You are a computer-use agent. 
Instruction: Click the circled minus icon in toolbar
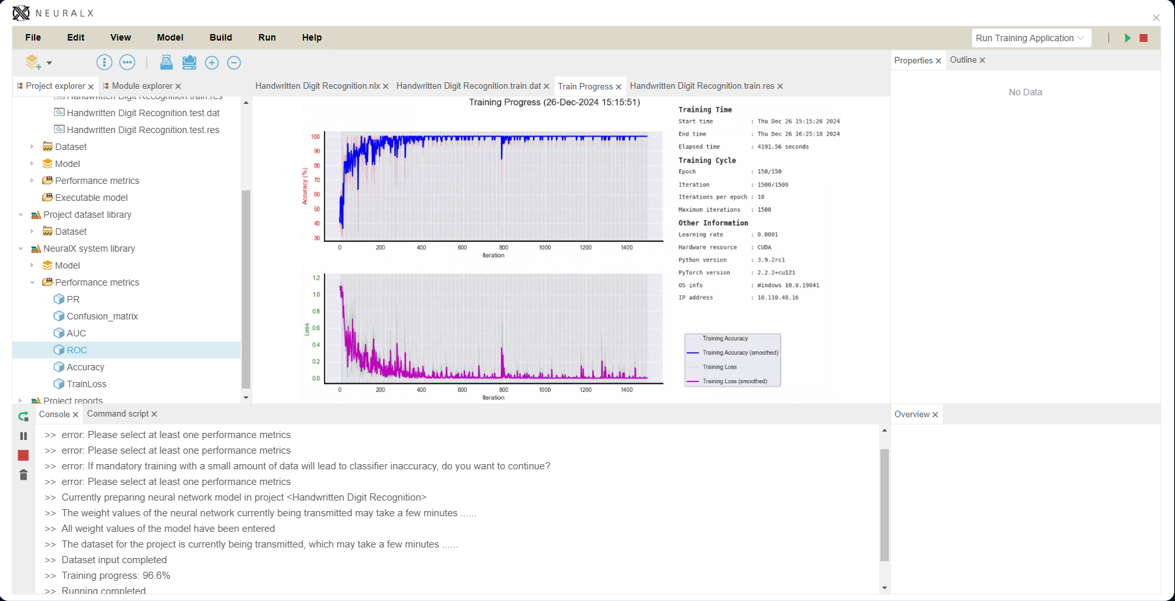234,63
